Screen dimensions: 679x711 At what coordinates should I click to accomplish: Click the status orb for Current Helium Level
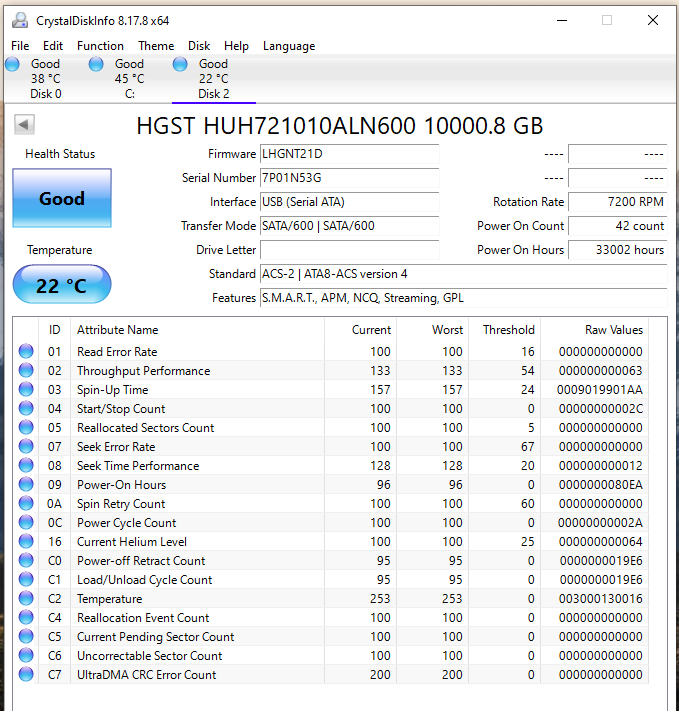click(x=26, y=542)
